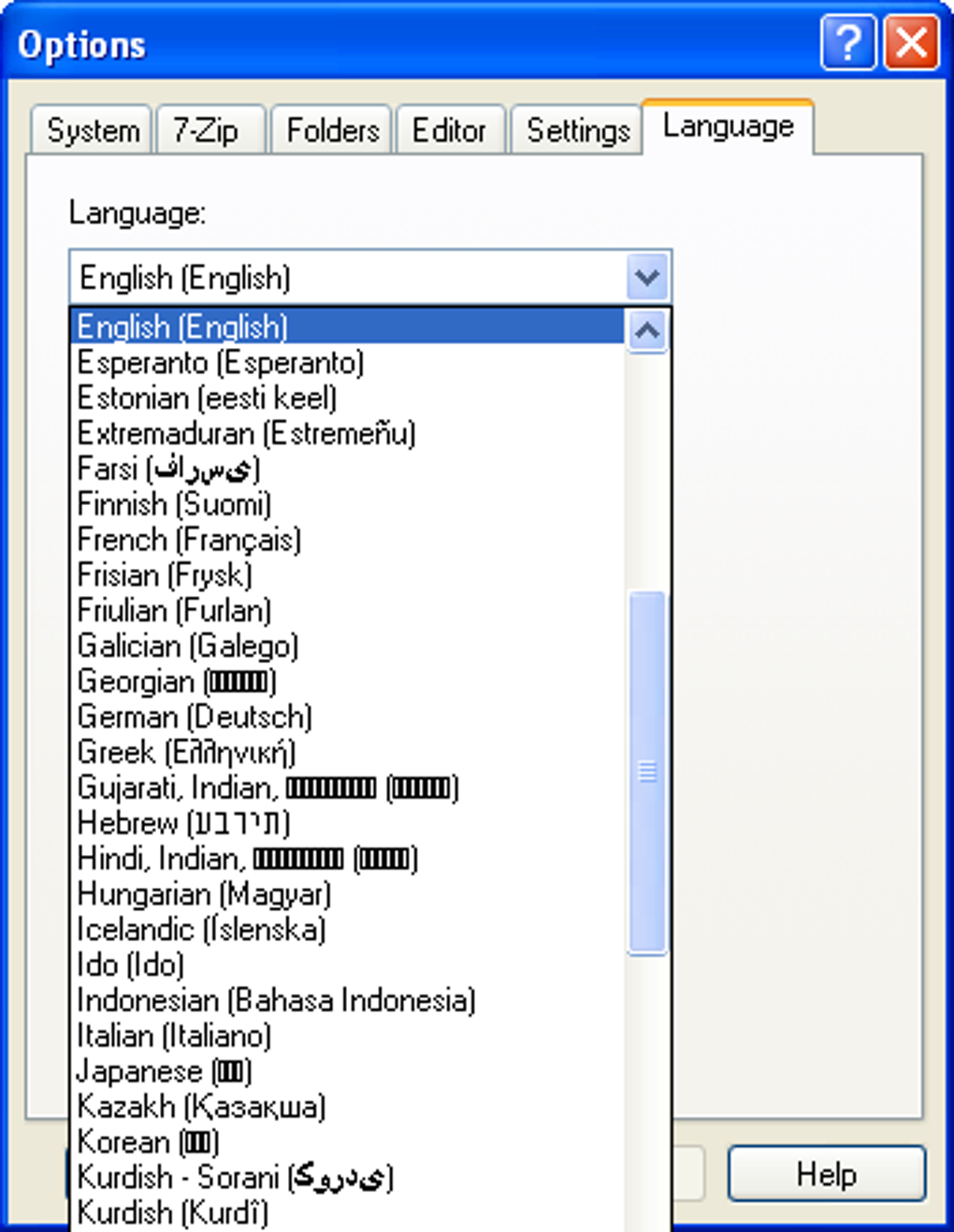The image size is (954, 1232).
Task: Select Hungarian (Magyar)
Action: (x=347, y=895)
